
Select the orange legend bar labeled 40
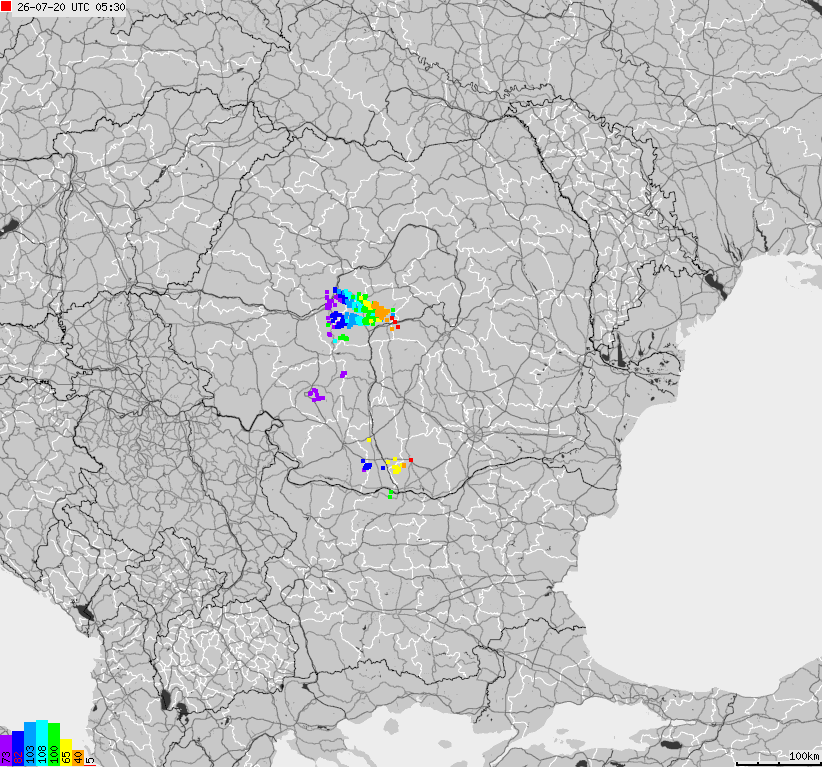point(78,758)
